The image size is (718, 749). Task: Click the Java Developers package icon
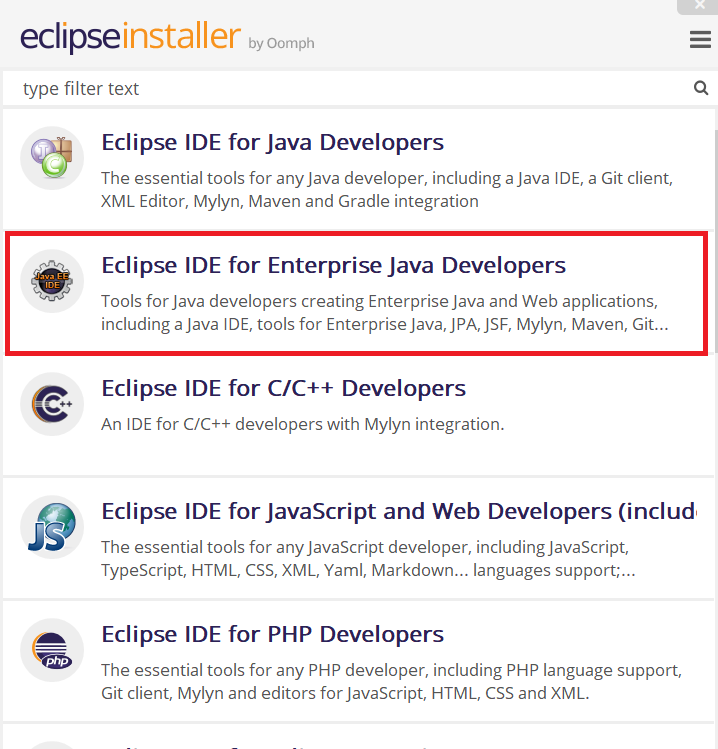point(52,158)
